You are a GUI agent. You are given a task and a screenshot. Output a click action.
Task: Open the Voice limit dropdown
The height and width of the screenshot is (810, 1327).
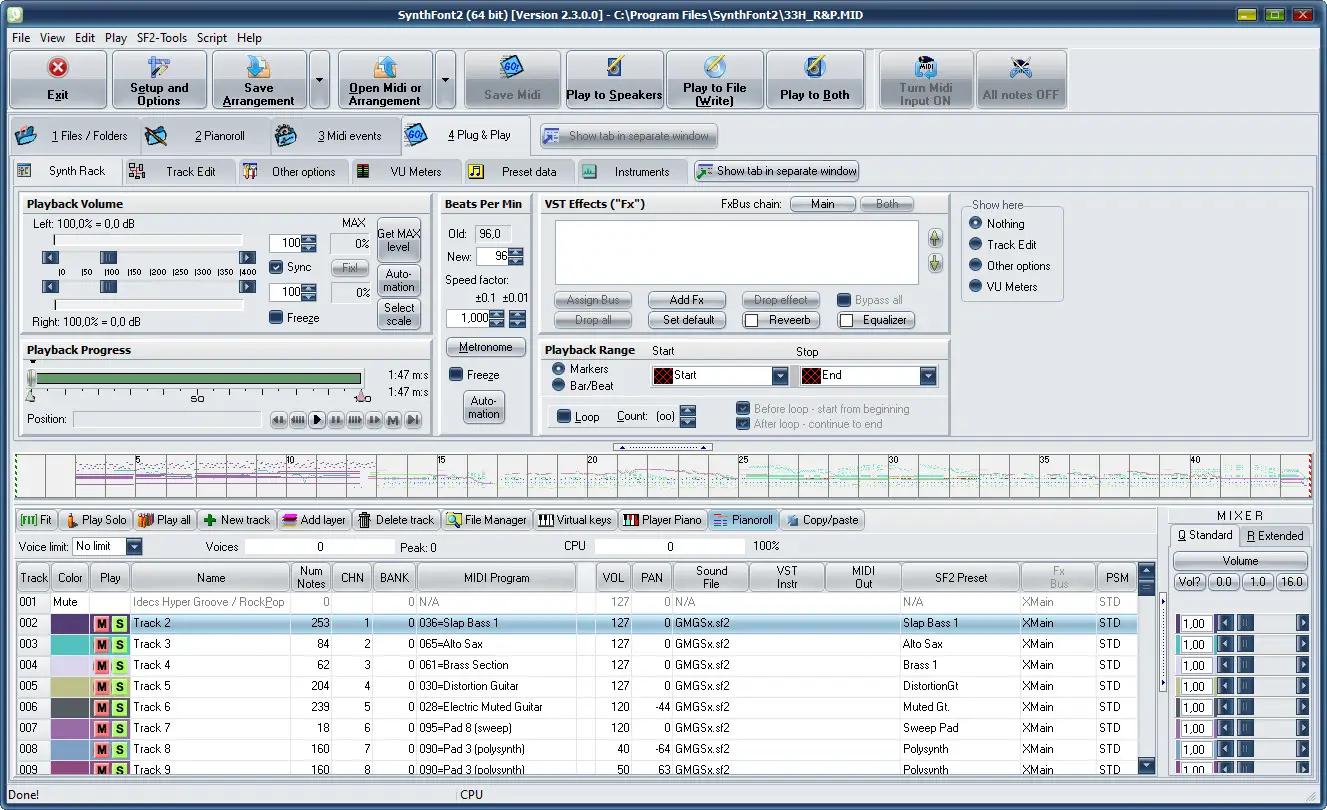pyautogui.click(x=133, y=546)
